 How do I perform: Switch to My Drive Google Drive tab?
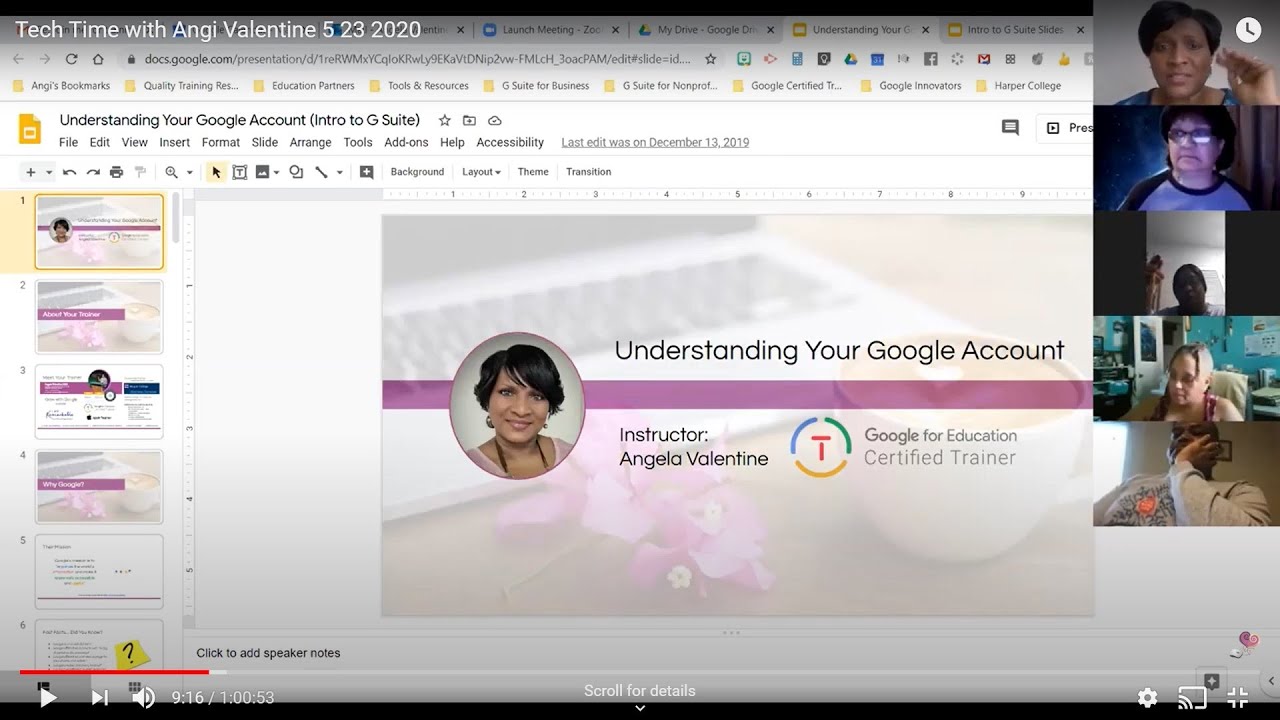tap(707, 30)
